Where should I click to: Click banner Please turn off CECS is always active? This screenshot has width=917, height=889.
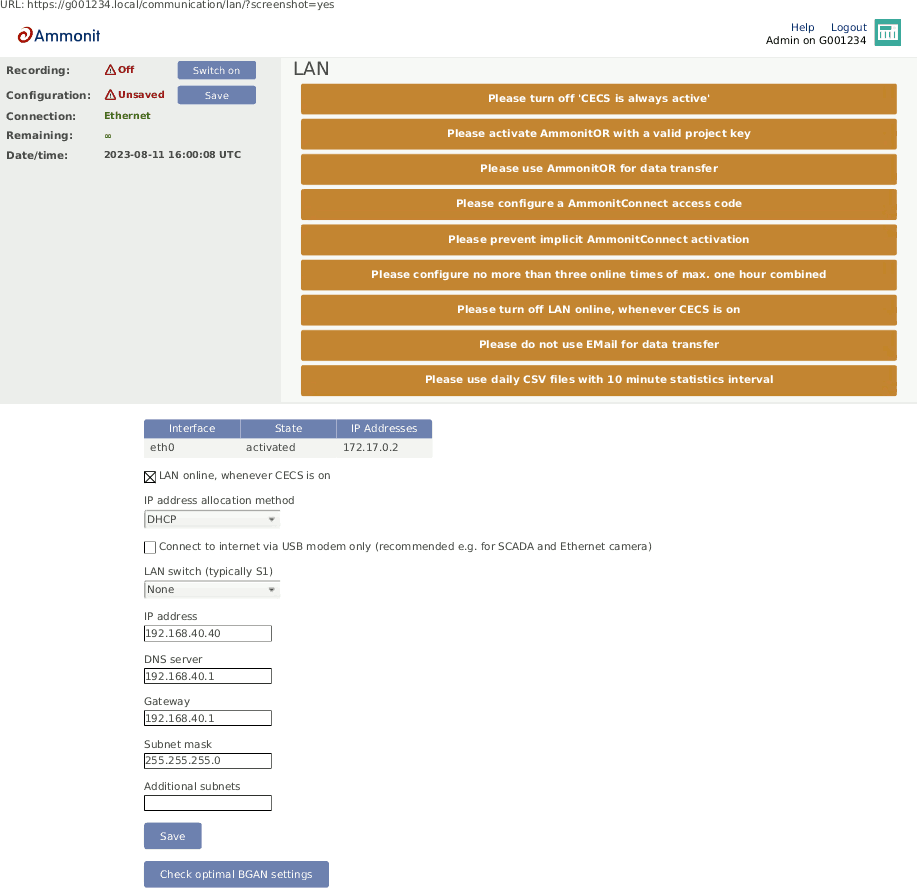tap(598, 99)
